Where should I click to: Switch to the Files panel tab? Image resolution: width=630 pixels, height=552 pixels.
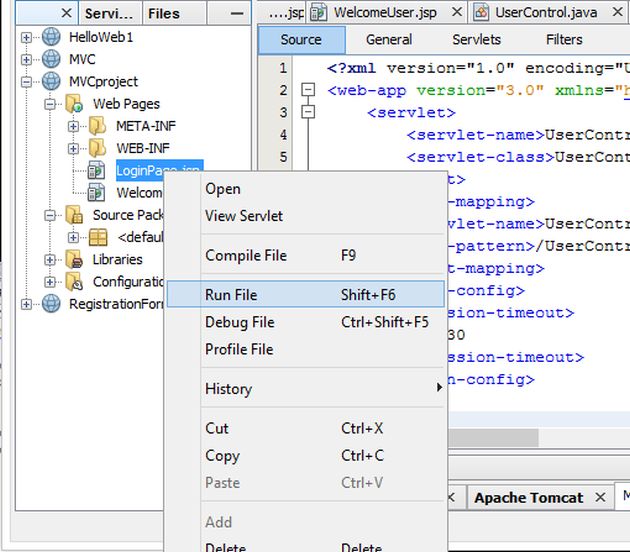click(x=174, y=13)
